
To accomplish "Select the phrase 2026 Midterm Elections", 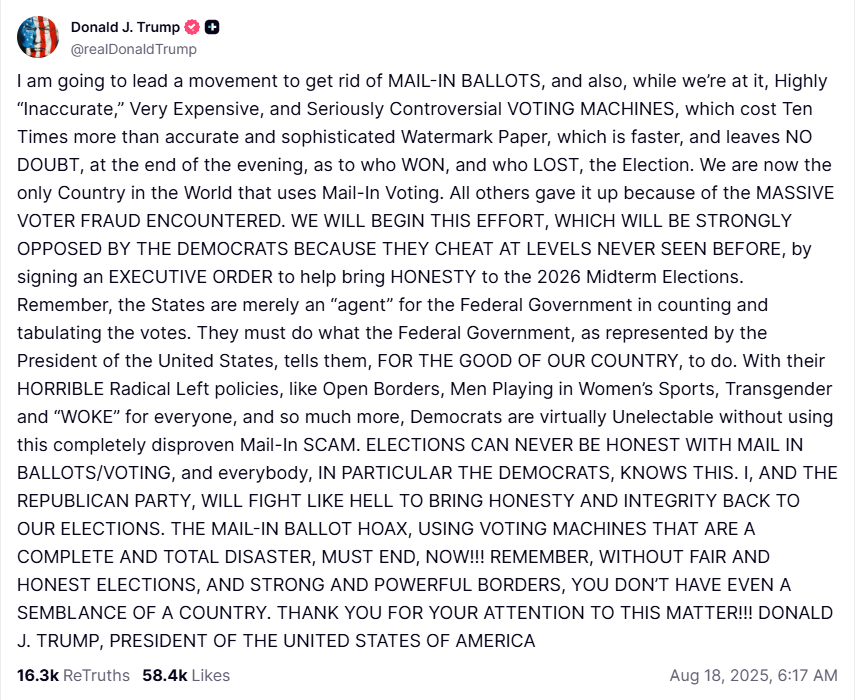I will [x=640, y=277].
